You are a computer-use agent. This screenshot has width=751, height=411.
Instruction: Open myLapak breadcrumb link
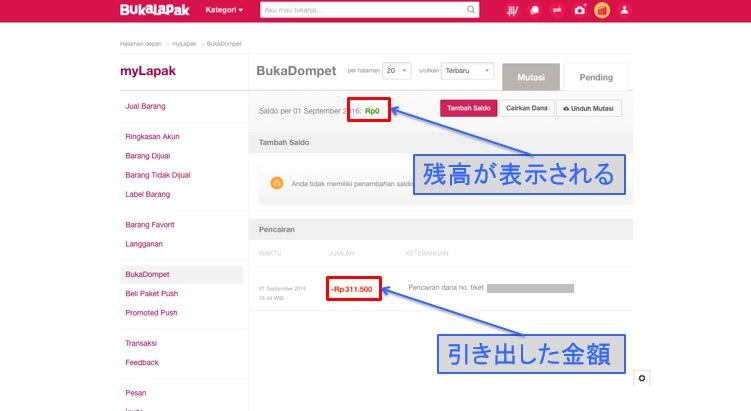pyautogui.click(x=184, y=44)
